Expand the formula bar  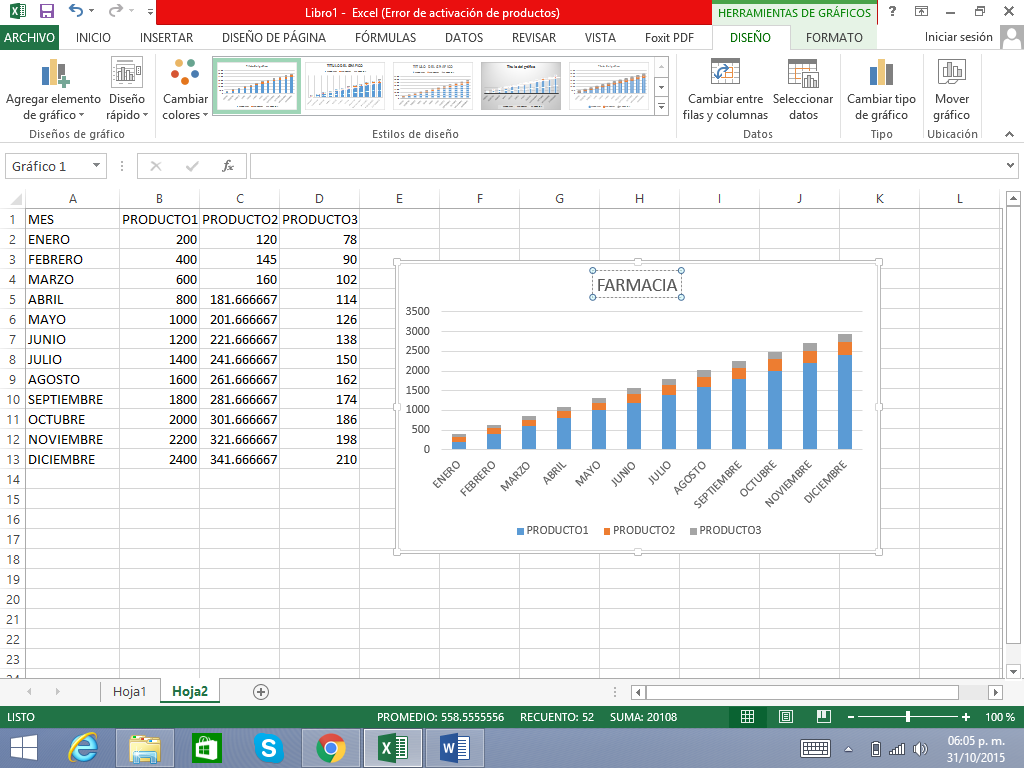[1010, 166]
